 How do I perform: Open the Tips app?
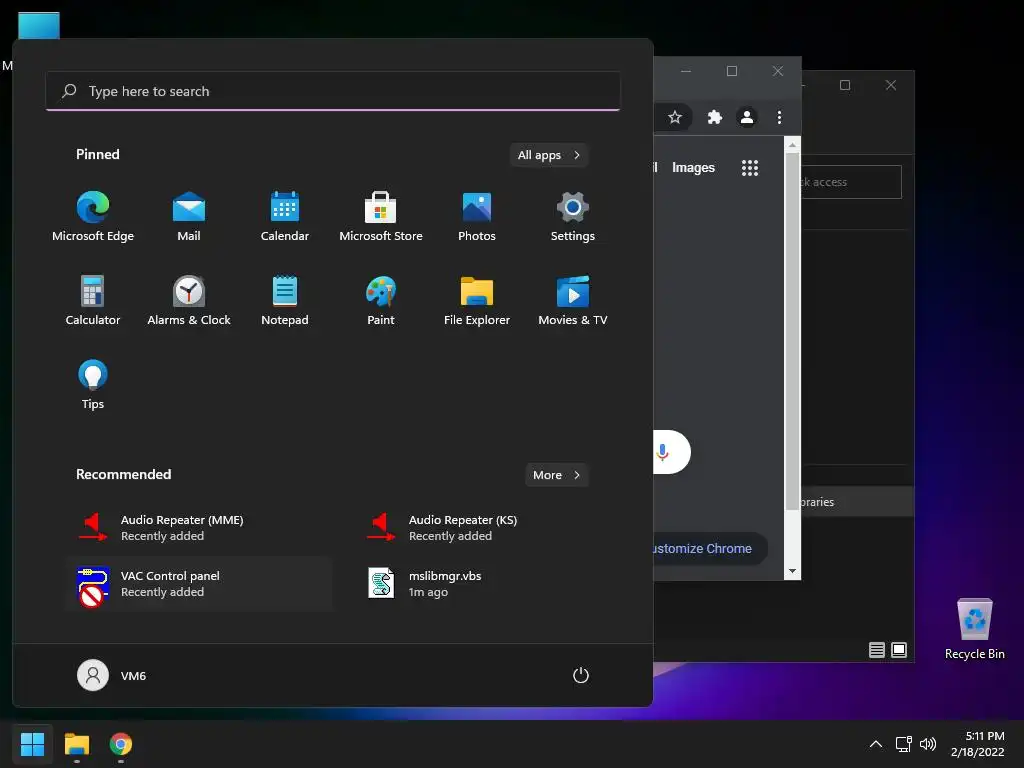click(x=93, y=385)
